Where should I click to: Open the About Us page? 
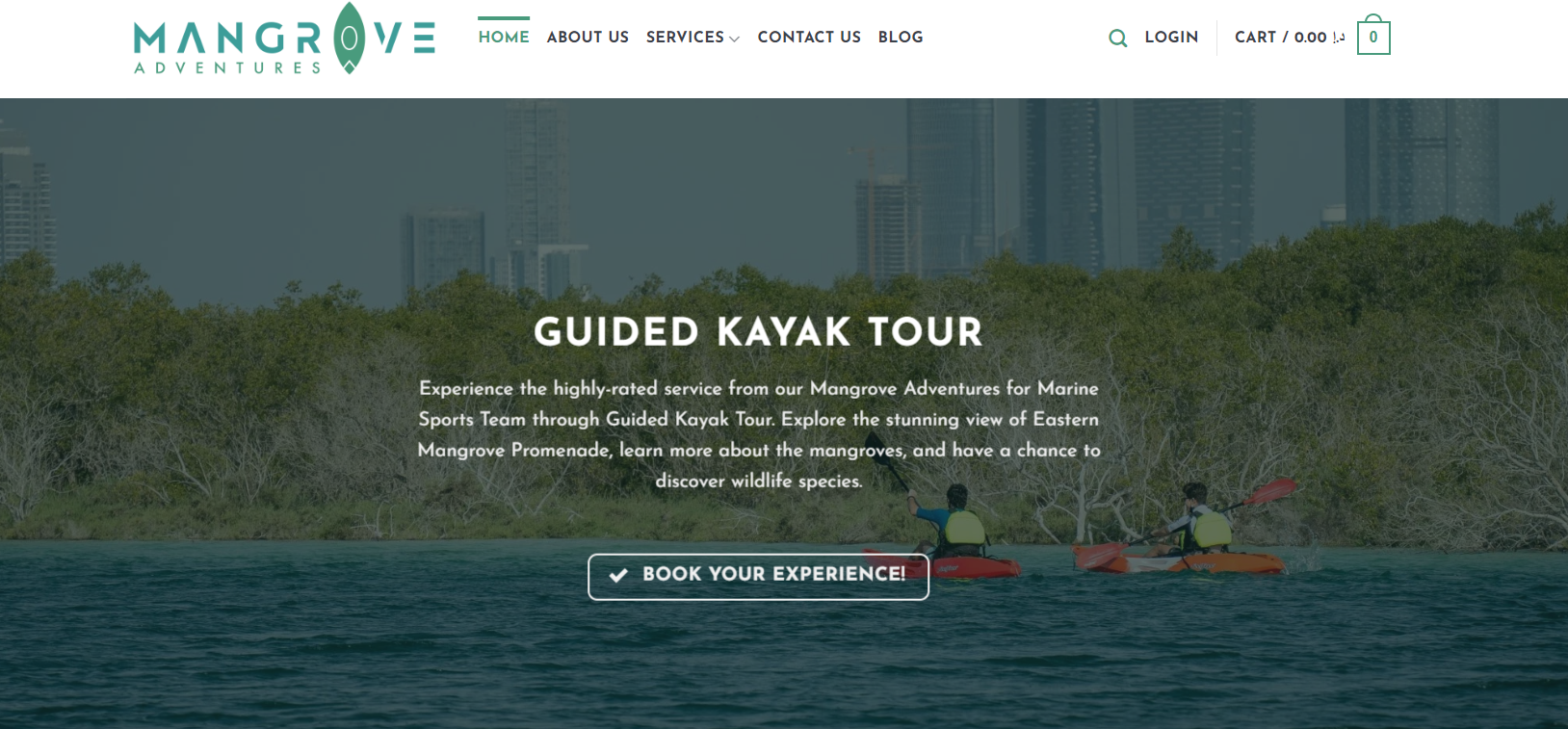click(x=588, y=37)
